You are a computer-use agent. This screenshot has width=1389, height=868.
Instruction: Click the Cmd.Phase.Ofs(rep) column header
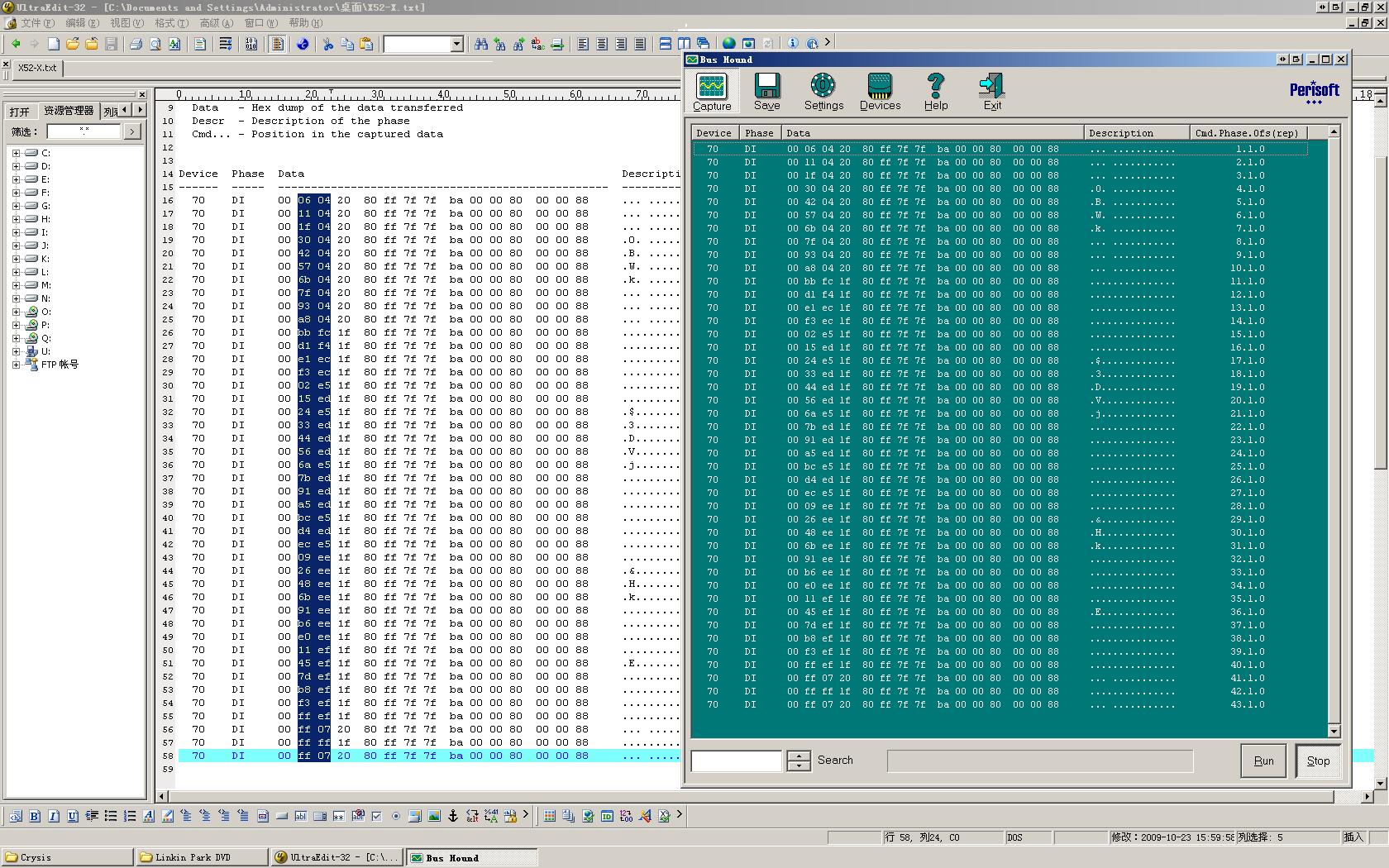[x=1248, y=133]
